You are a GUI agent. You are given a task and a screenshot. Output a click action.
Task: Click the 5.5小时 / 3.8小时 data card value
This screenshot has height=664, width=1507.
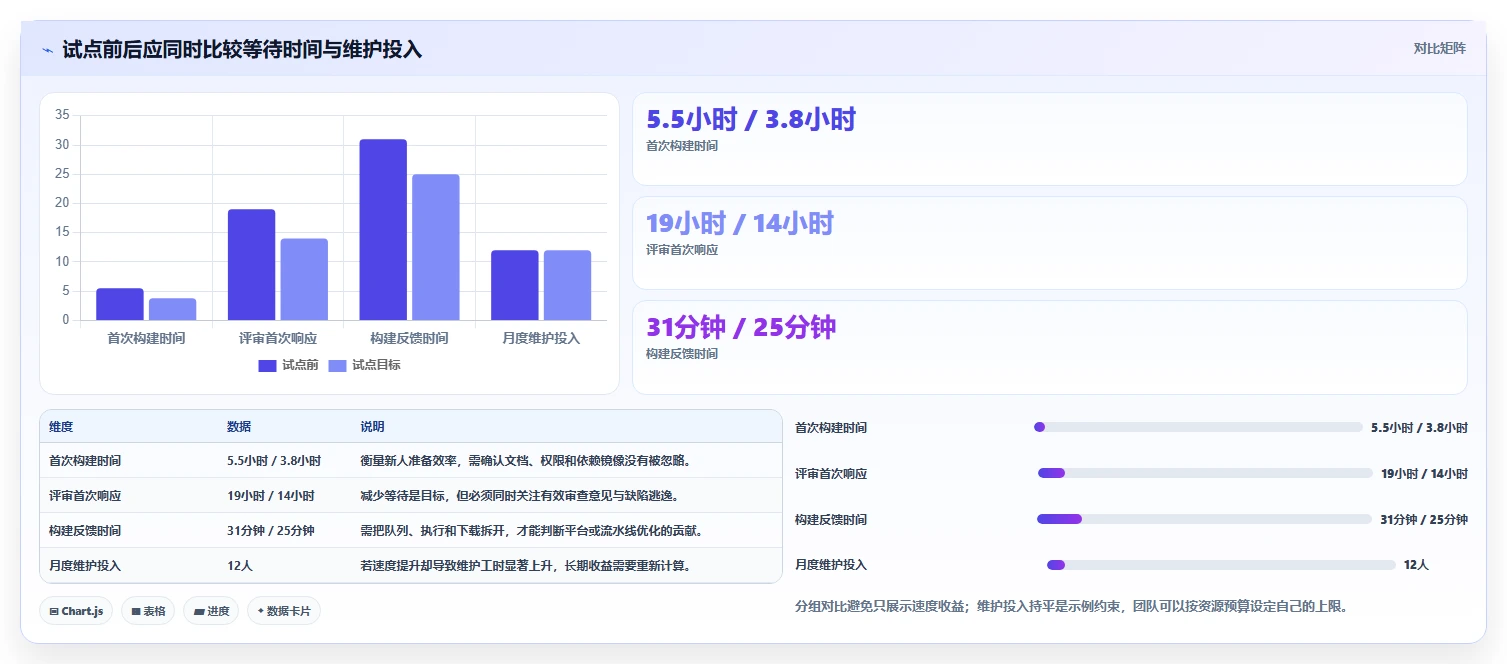click(x=751, y=120)
